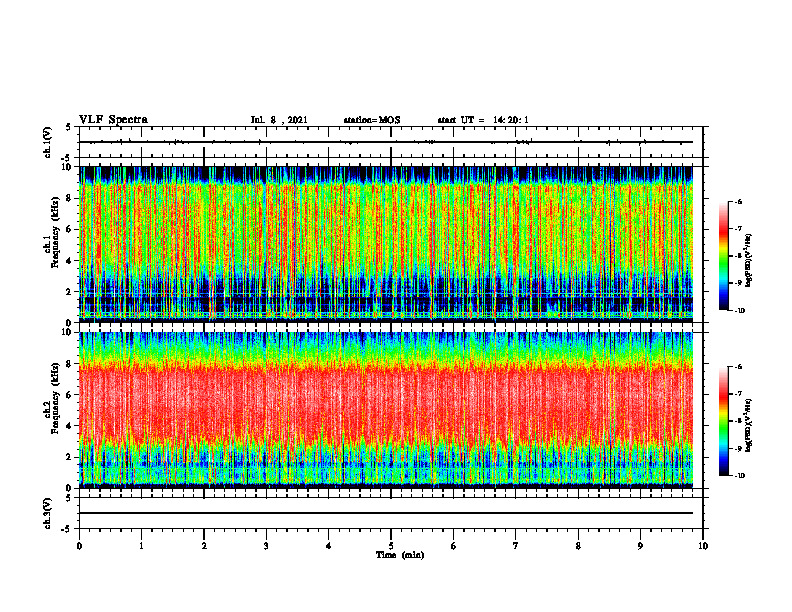Click the ch.2 color bar "log(PSD)" label
This screenshot has height=612, width=792.
[x=749, y=425]
